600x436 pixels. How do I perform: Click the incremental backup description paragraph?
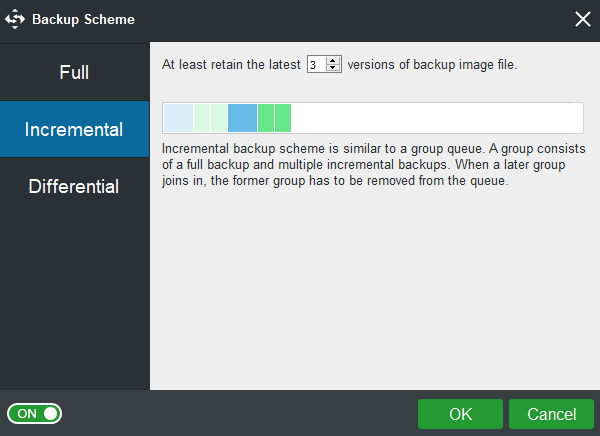(373, 165)
